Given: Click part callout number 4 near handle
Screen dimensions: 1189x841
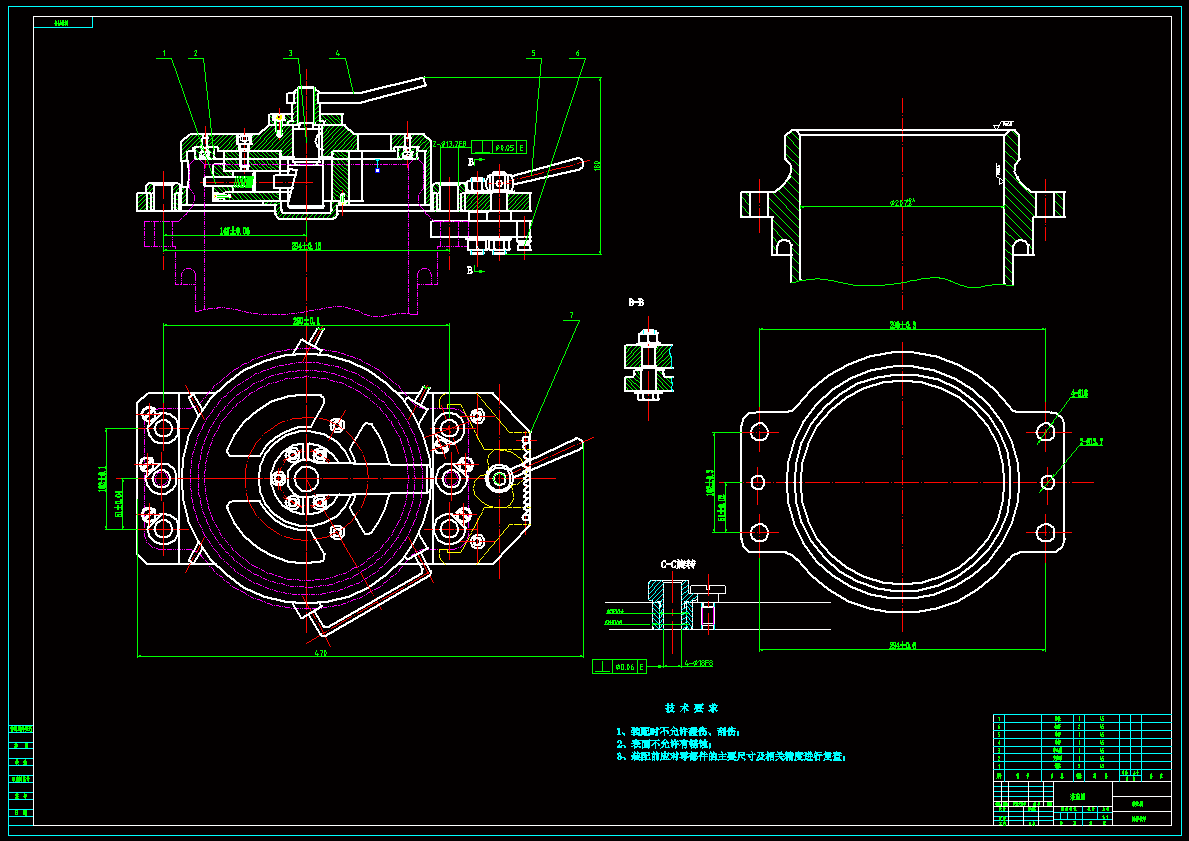Looking at the screenshot, I should tap(337, 54).
